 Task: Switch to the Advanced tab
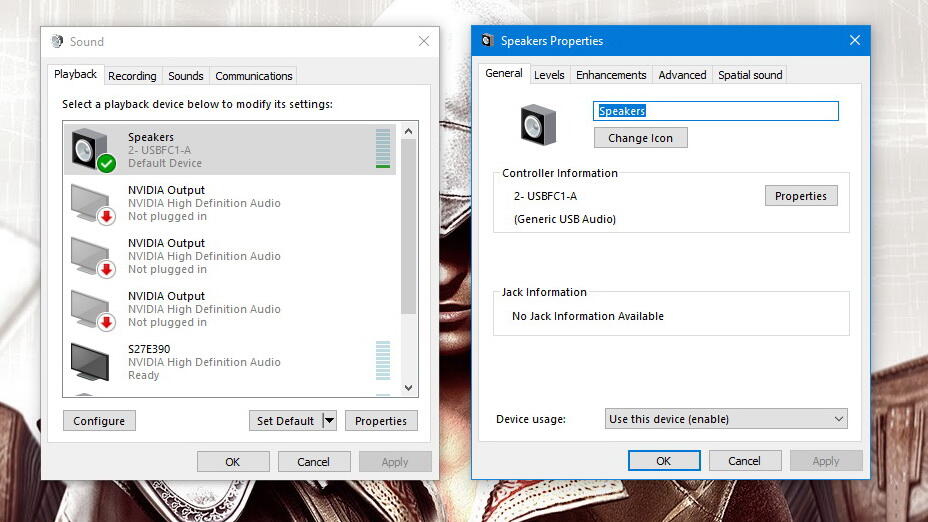point(682,75)
